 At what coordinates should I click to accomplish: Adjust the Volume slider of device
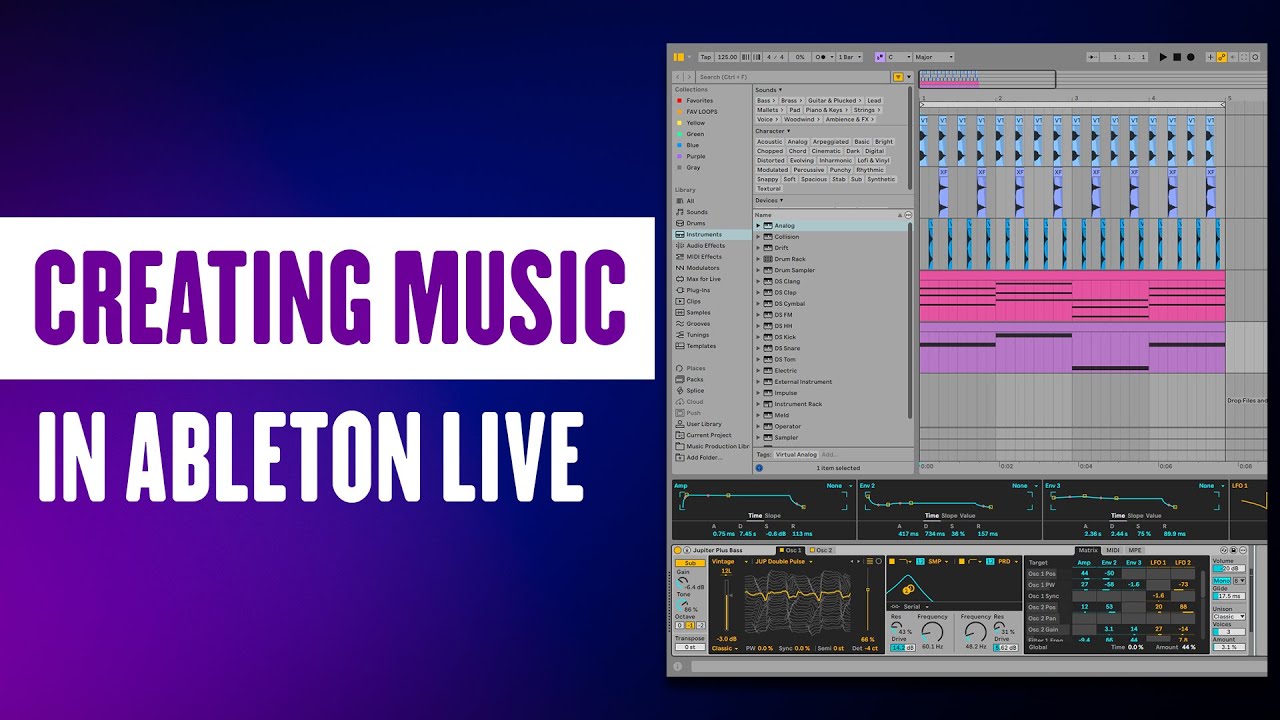click(1229, 568)
